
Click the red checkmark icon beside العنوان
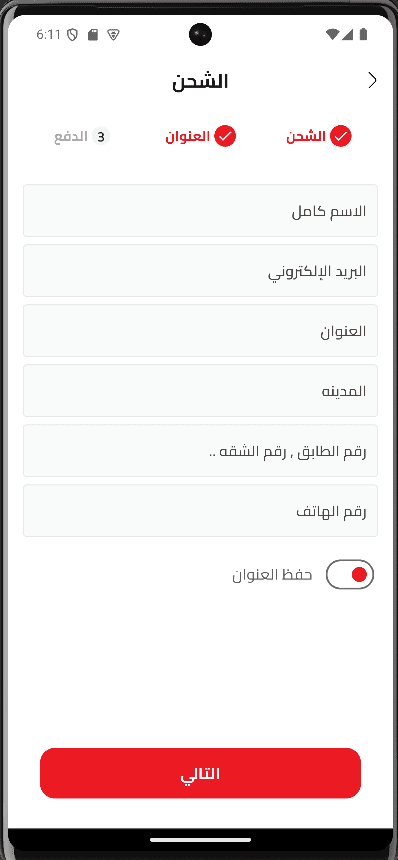225,136
